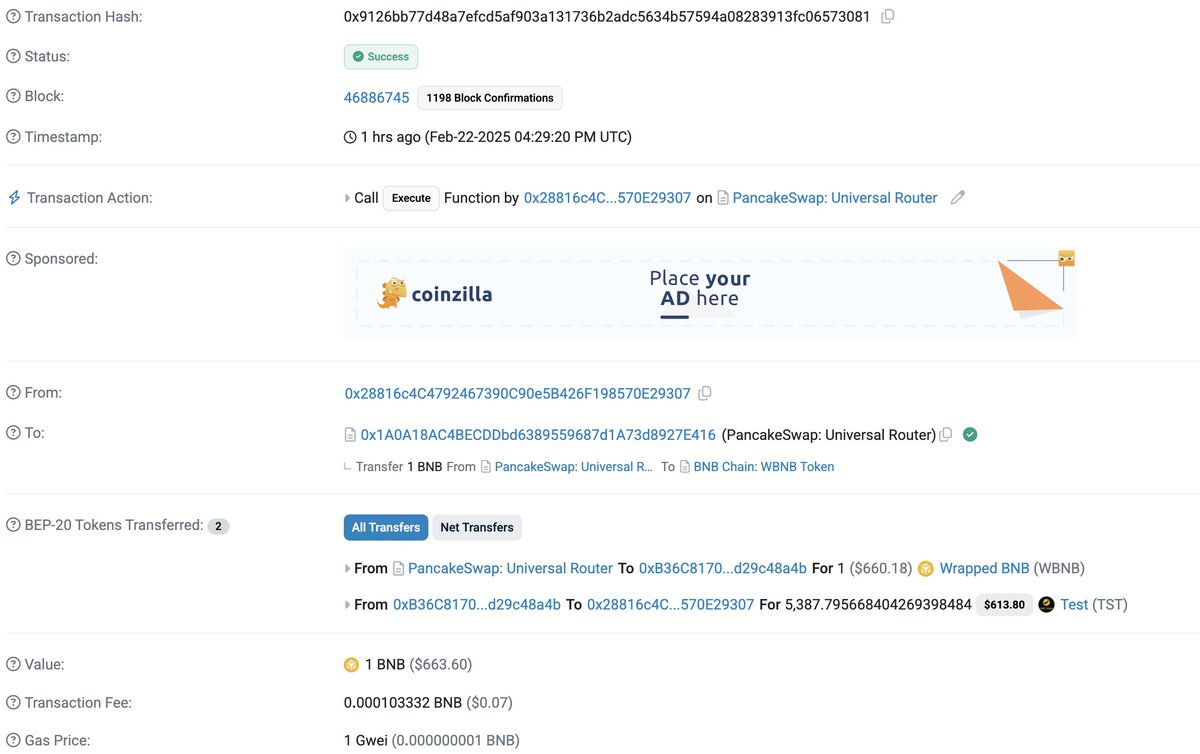This screenshot has height=754, width=1200.
Task: Click the Wrapped BNB token icon
Action: point(925,568)
